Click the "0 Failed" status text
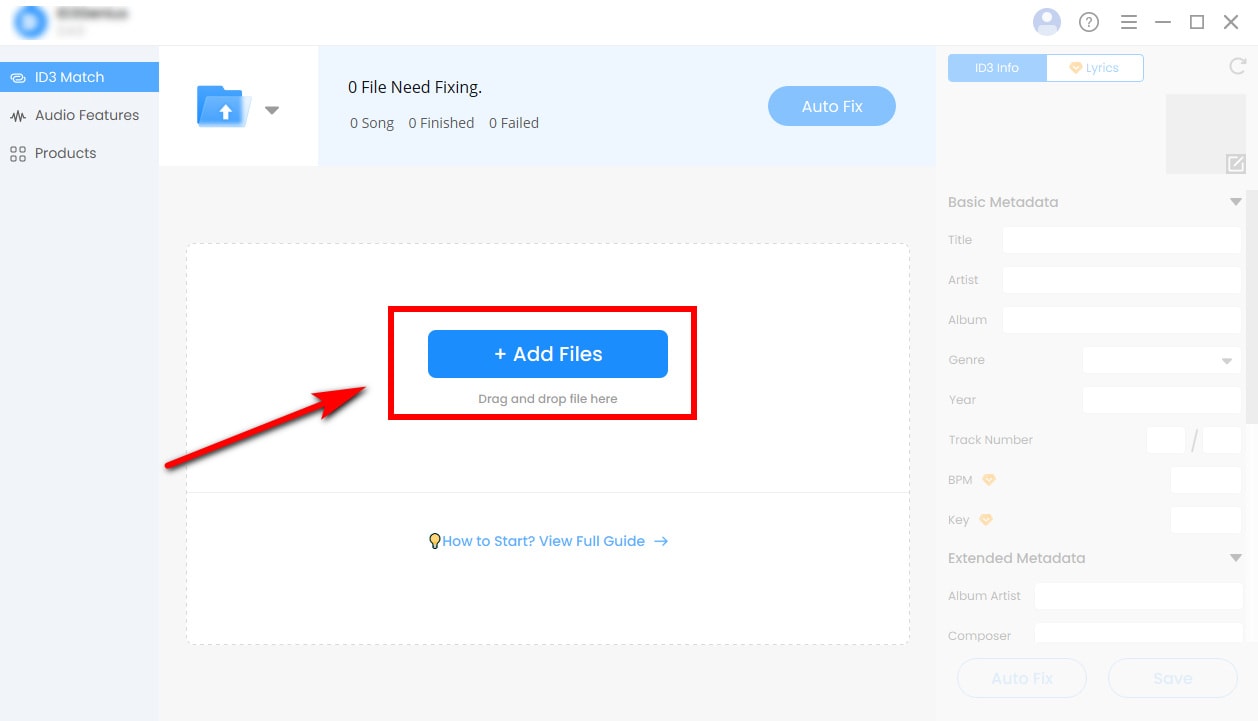This screenshot has height=721, width=1258. click(514, 123)
